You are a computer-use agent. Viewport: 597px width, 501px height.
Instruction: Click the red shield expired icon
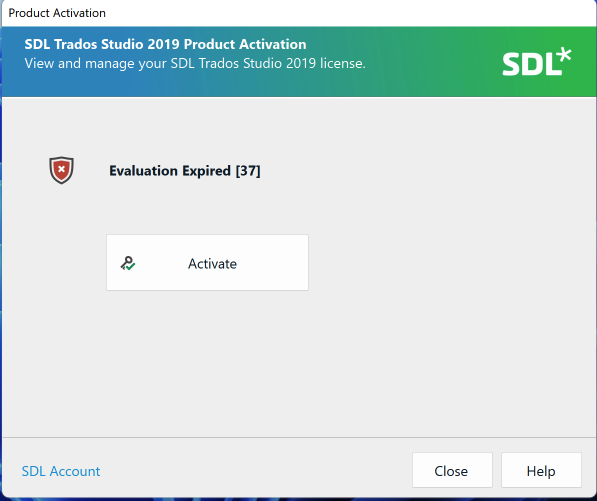tap(61, 170)
